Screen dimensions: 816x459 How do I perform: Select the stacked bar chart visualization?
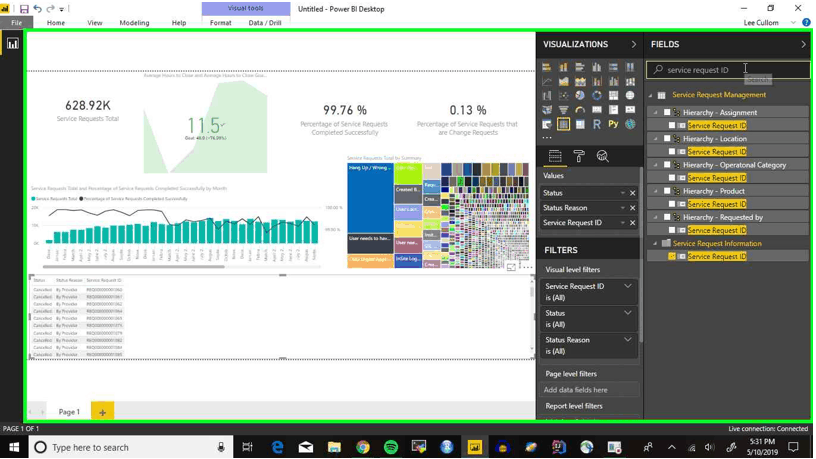pos(546,67)
